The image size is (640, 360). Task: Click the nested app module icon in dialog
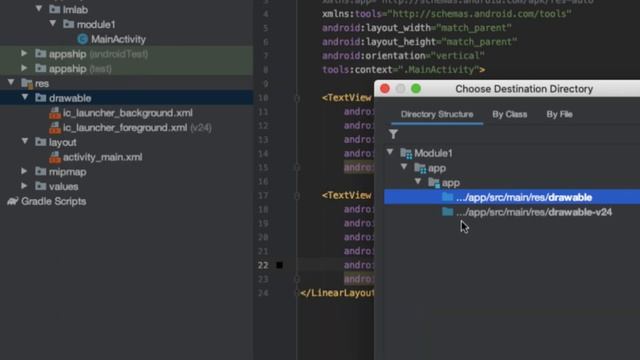click(434, 183)
